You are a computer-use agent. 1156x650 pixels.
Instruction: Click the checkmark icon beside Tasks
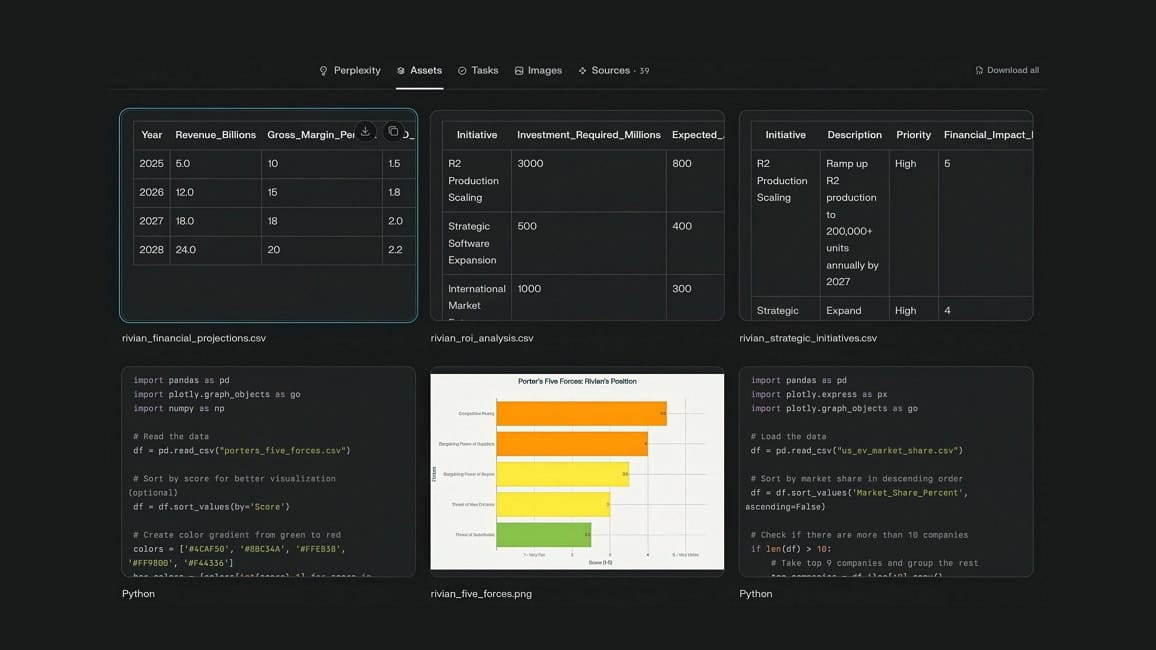pyautogui.click(x=461, y=70)
